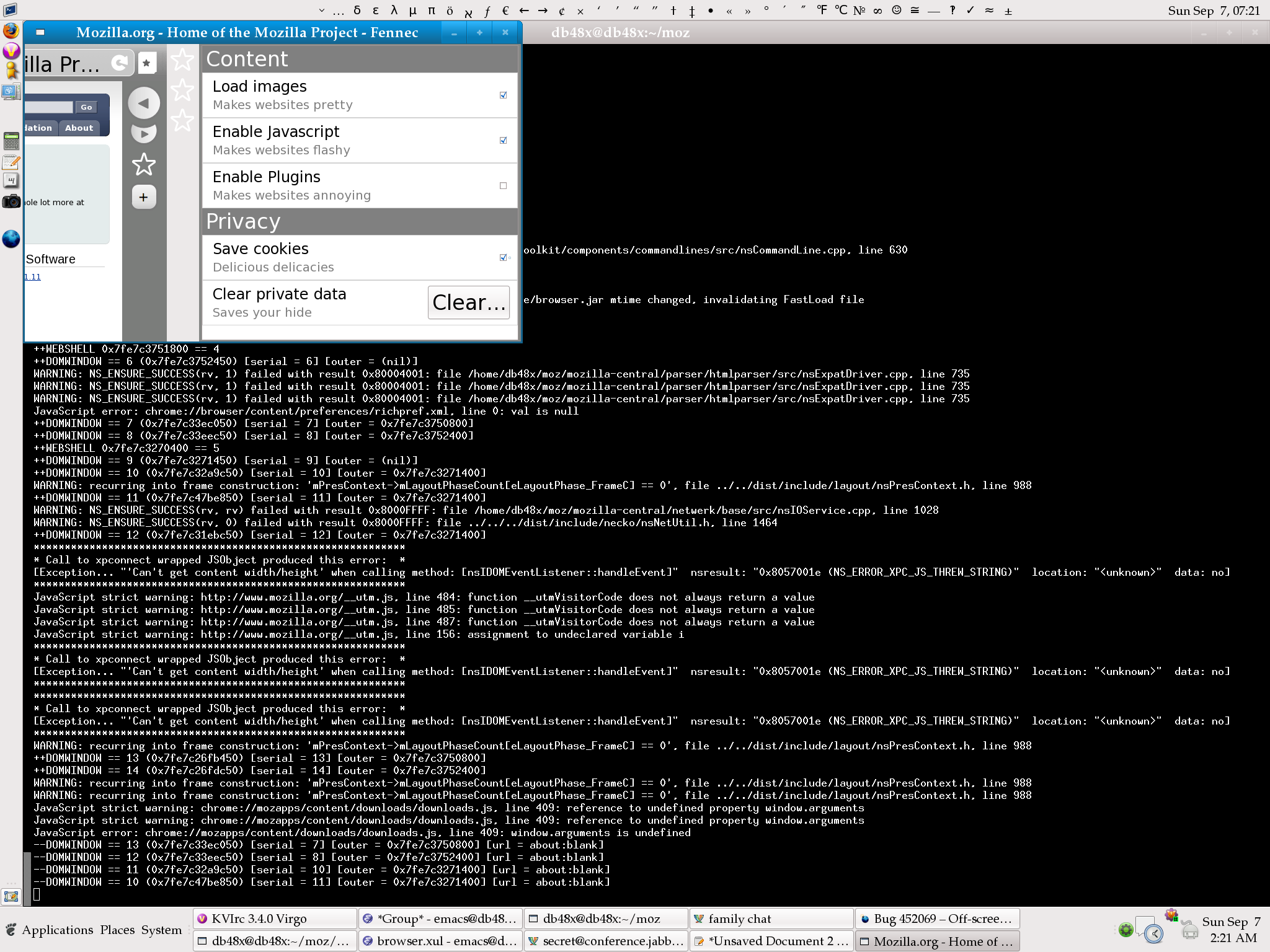Reload the page in Fennec's URL bar
This screenshot has height=952, width=1270.
(120, 62)
